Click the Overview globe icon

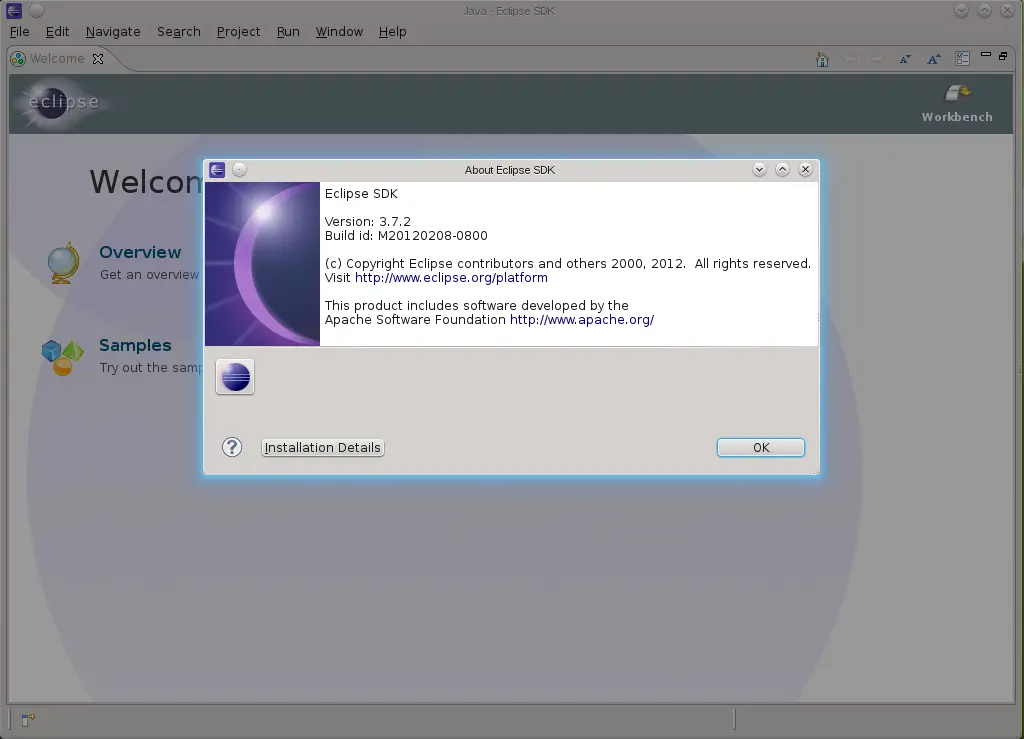[63, 263]
